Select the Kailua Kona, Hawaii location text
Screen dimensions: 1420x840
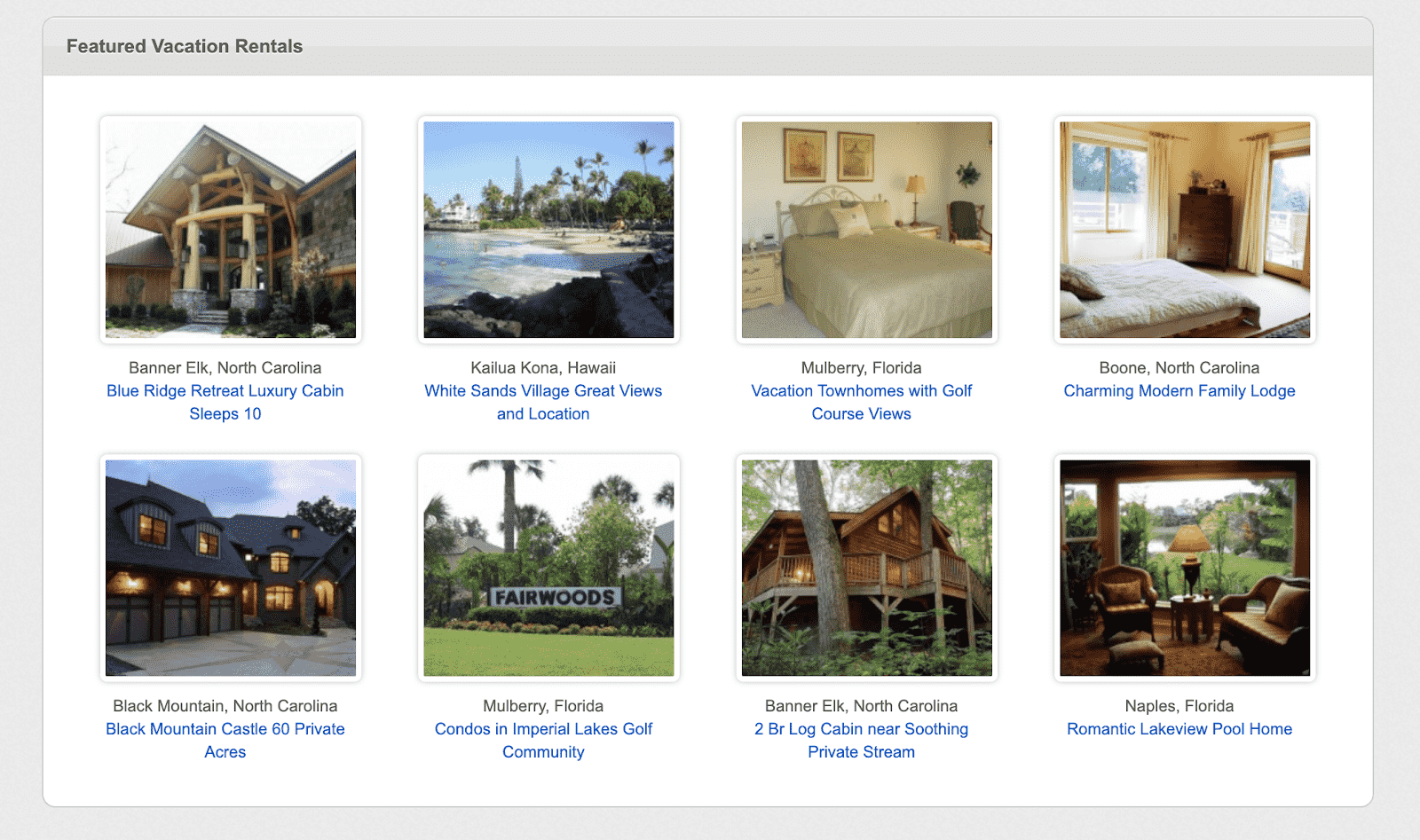click(x=543, y=367)
